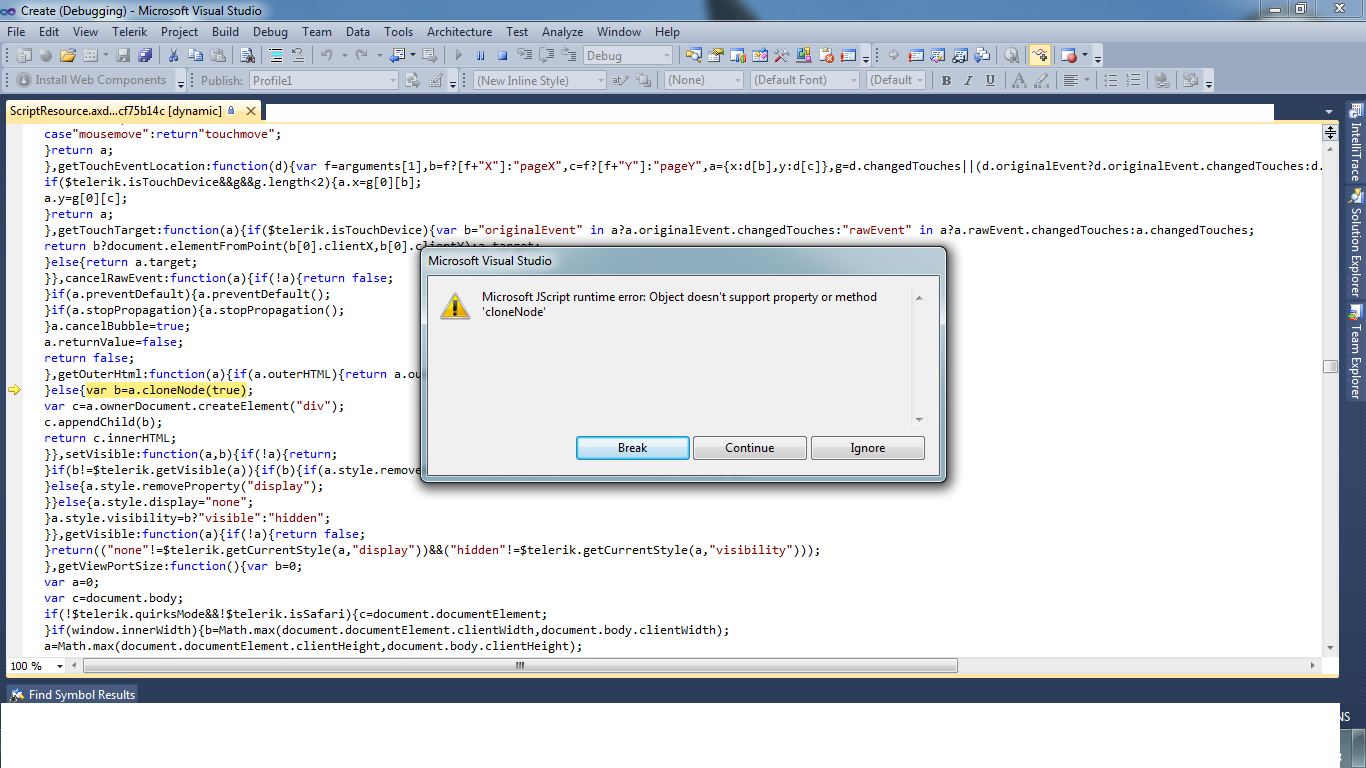Viewport: 1366px width, 768px height.
Task: Click the Save All toolbar icon
Action: [144, 56]
